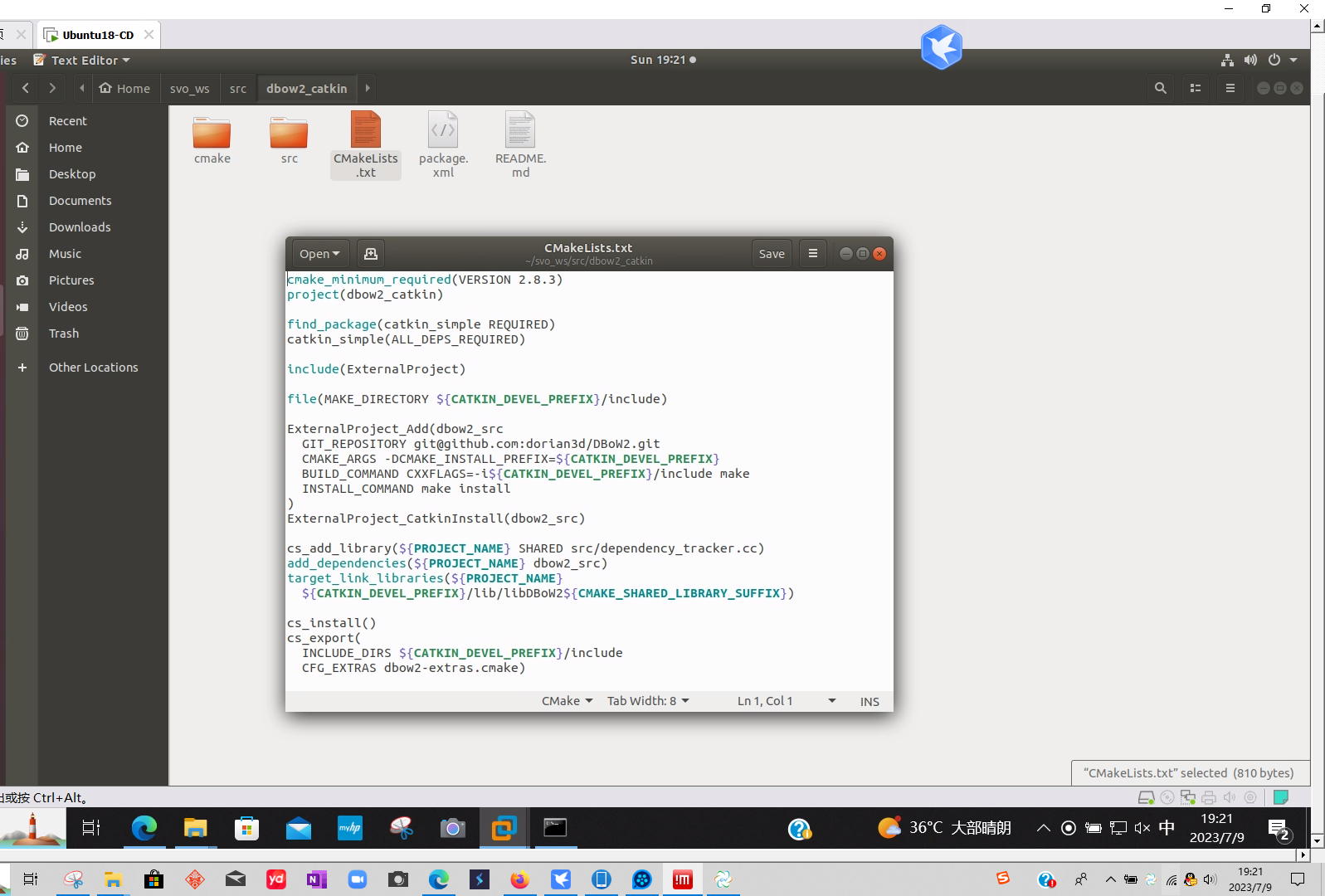This screenshot has height=896, width=1325.
Task: Switch to the Ubuntu18-CD tab
Action: point(98,35)
